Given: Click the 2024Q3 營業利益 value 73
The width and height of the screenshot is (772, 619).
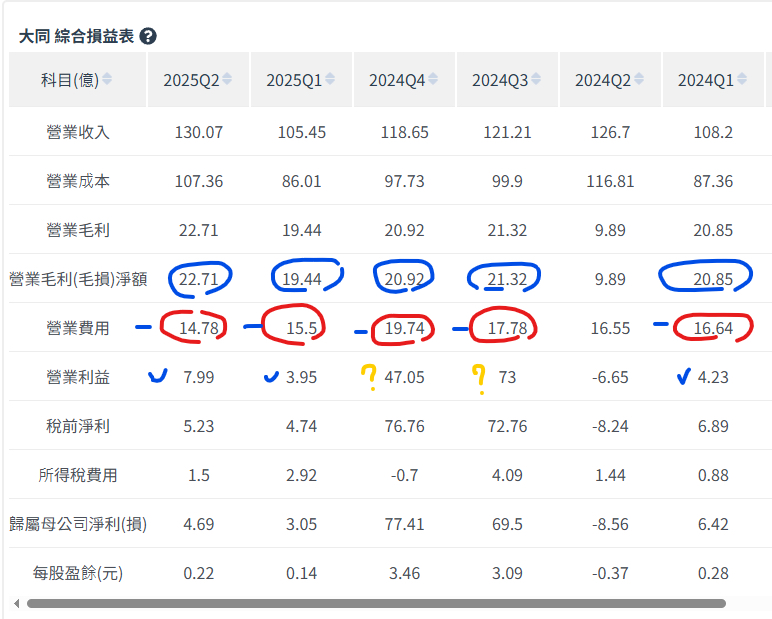Looking at the screenshot, I should 507,377.
